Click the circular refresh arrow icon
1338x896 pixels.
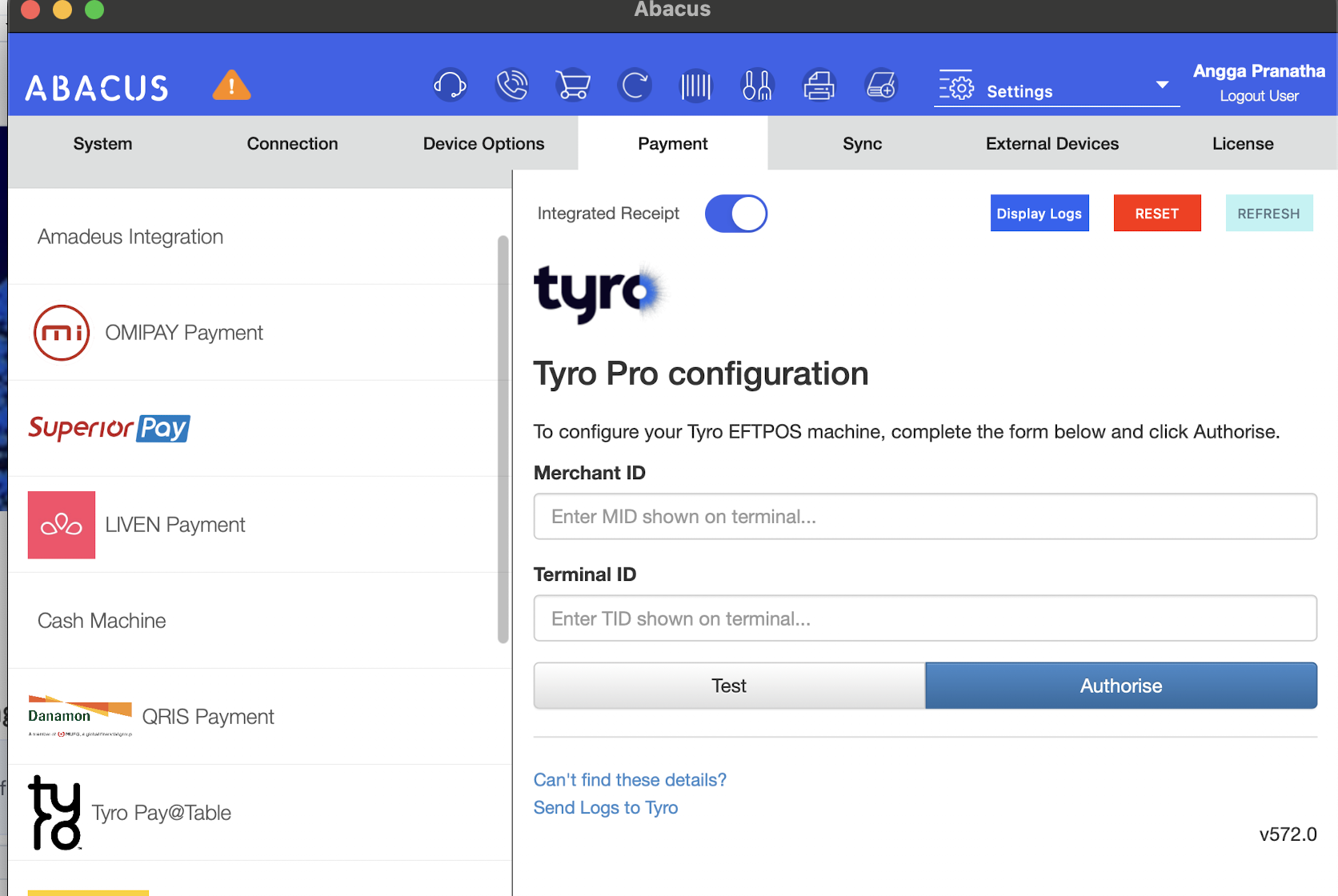click(x=635, y=85)
